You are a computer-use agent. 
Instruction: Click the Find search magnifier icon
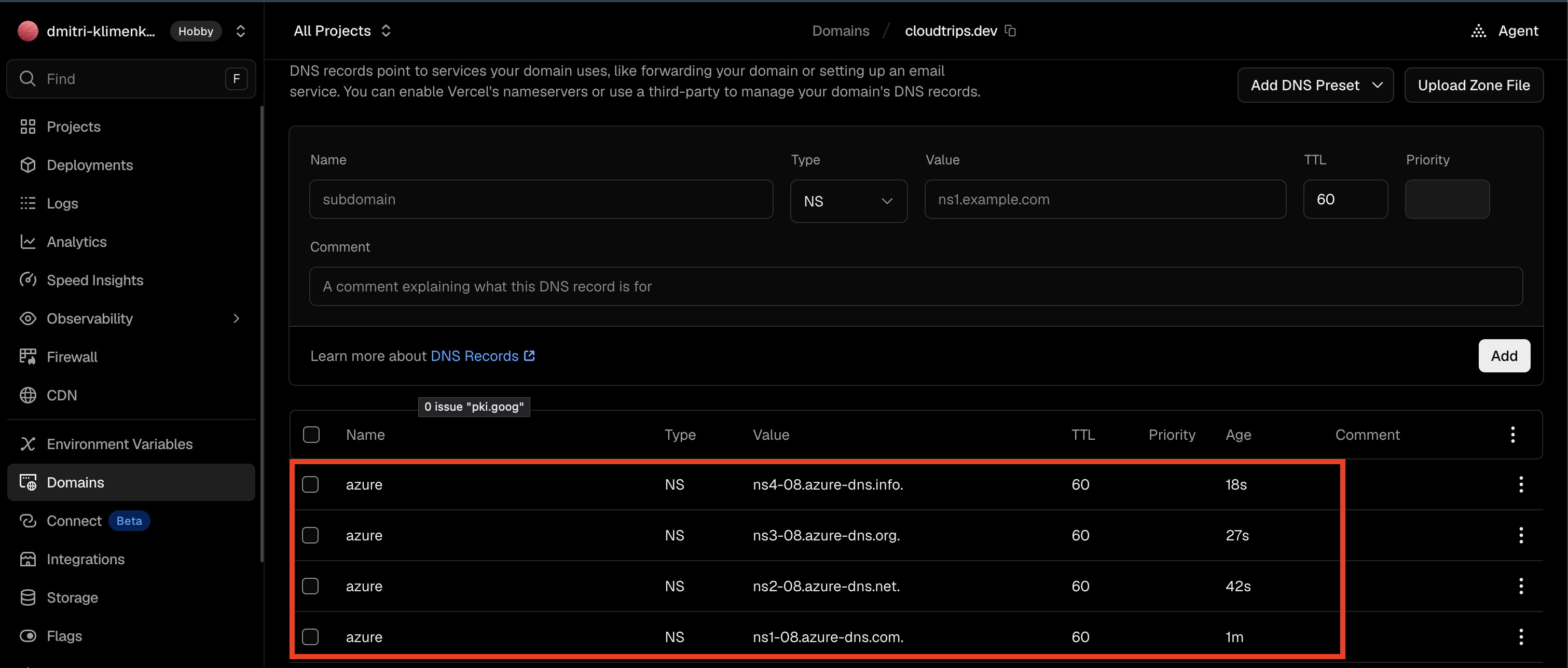tap(27, 78)
